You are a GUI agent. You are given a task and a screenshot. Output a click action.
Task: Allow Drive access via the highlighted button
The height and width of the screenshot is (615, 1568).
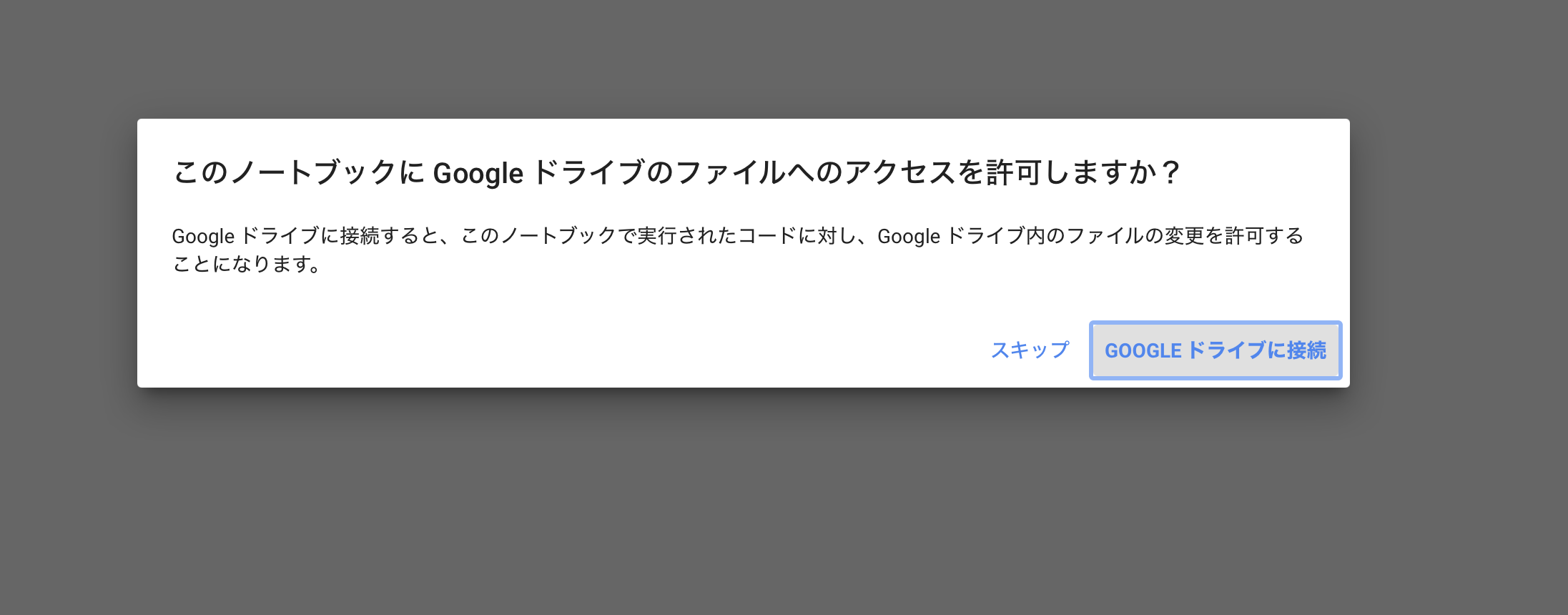point(1215,350)
